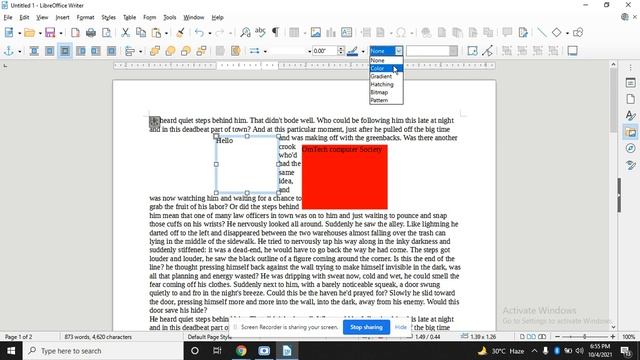Click the Bring to Front icon
This screenshot has height=360, width=640.
coord(155,51)
